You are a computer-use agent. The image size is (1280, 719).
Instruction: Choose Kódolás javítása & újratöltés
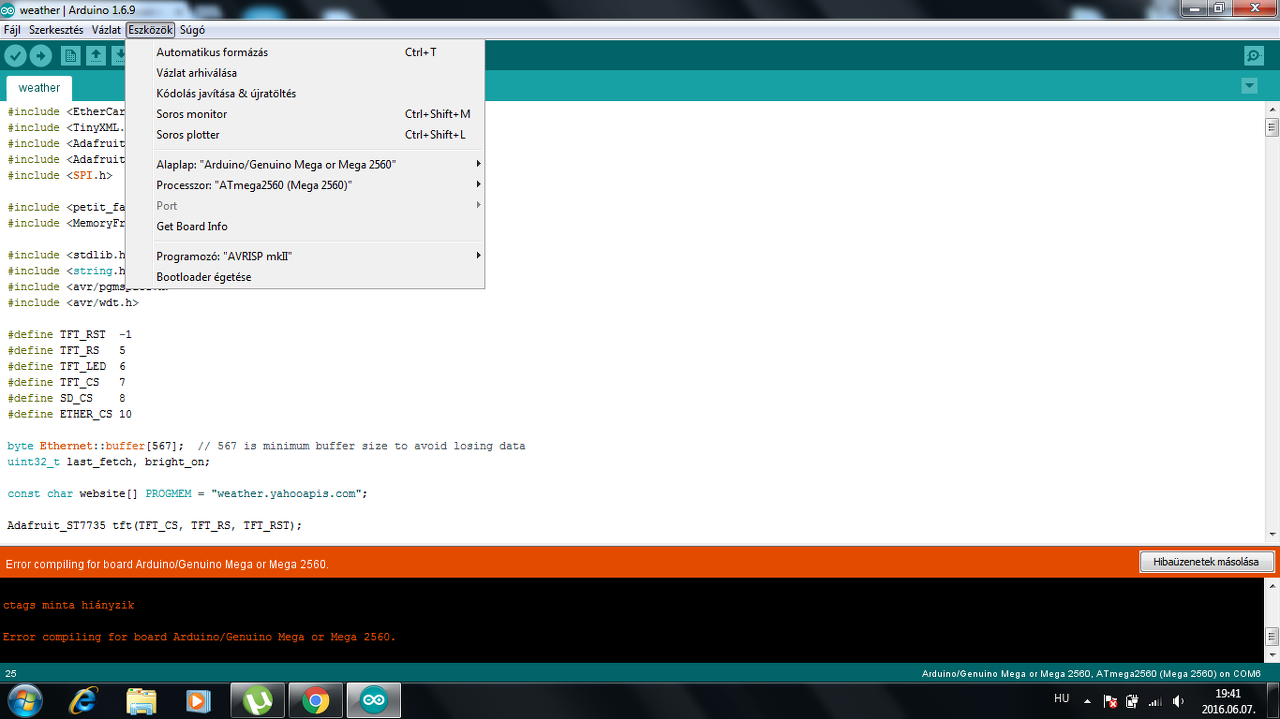(x=305, y=93)
